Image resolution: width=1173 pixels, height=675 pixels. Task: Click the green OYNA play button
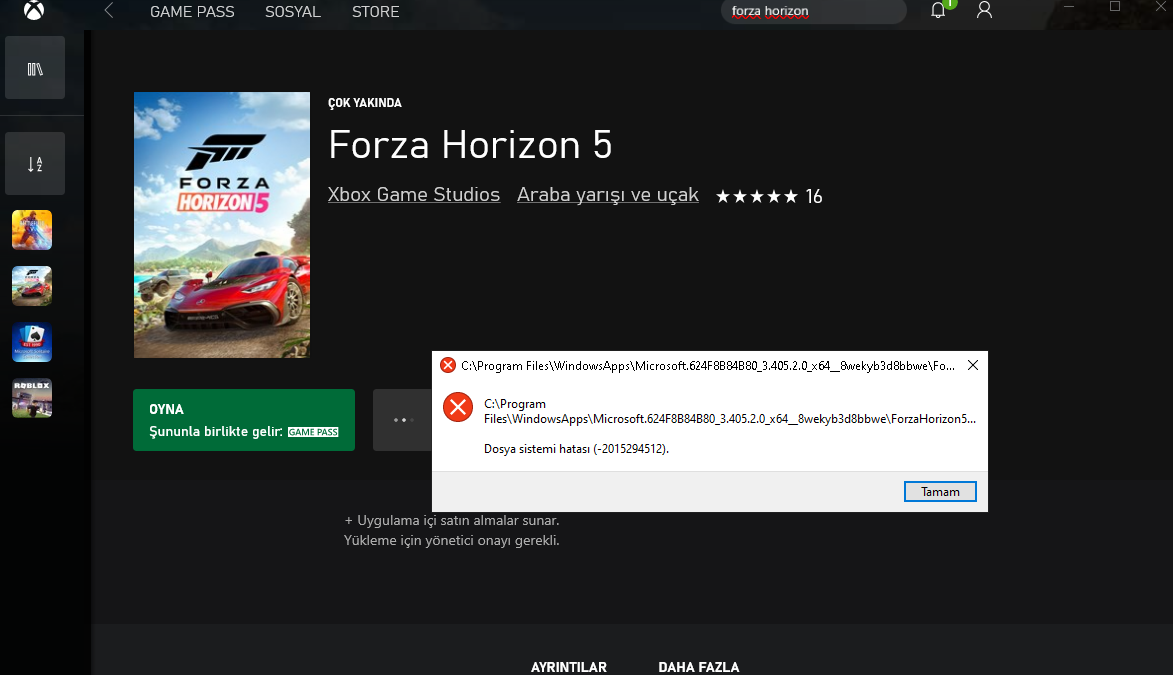point(244,420)
